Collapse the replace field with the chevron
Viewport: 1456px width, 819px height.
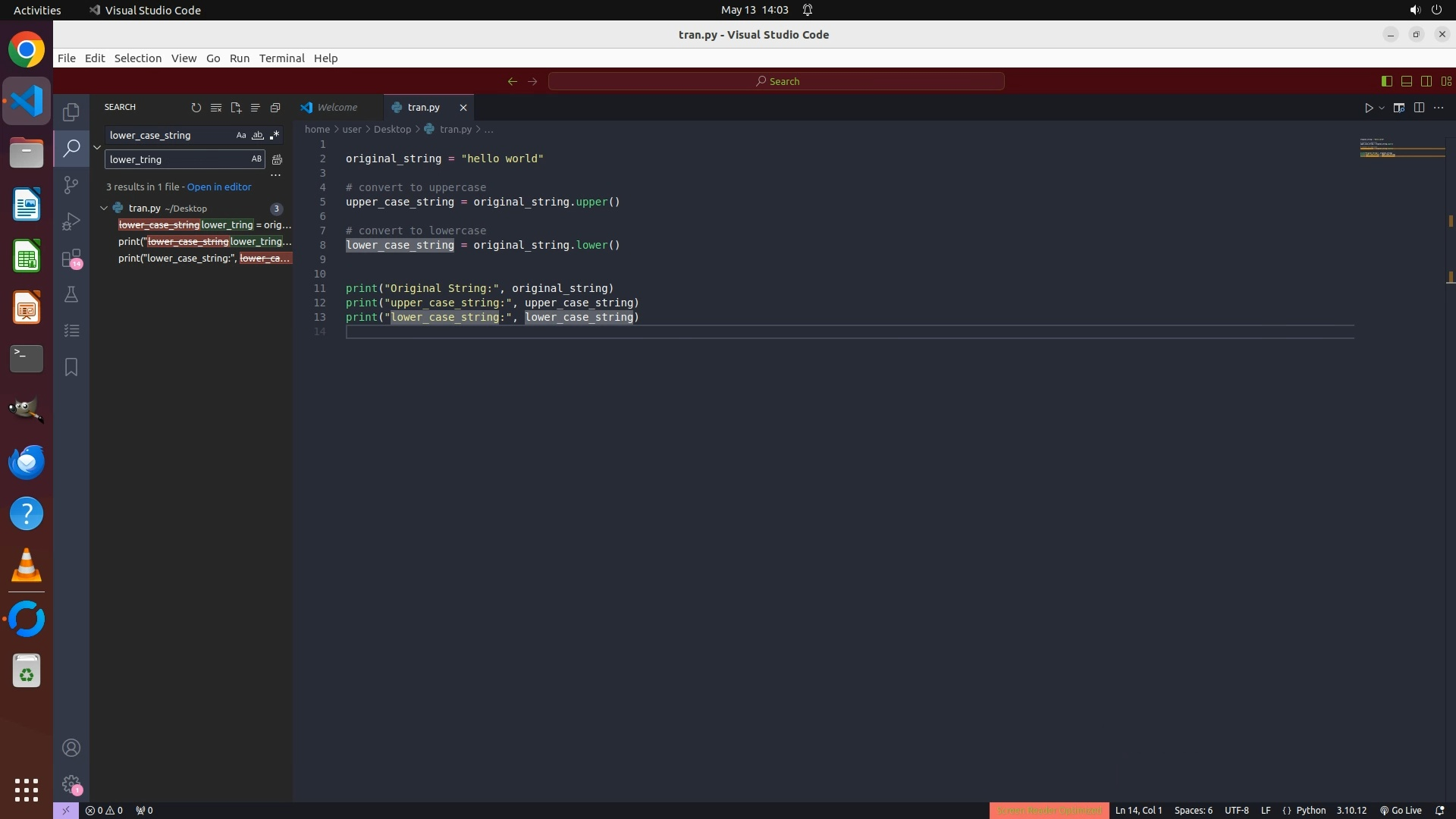(97, 147)
